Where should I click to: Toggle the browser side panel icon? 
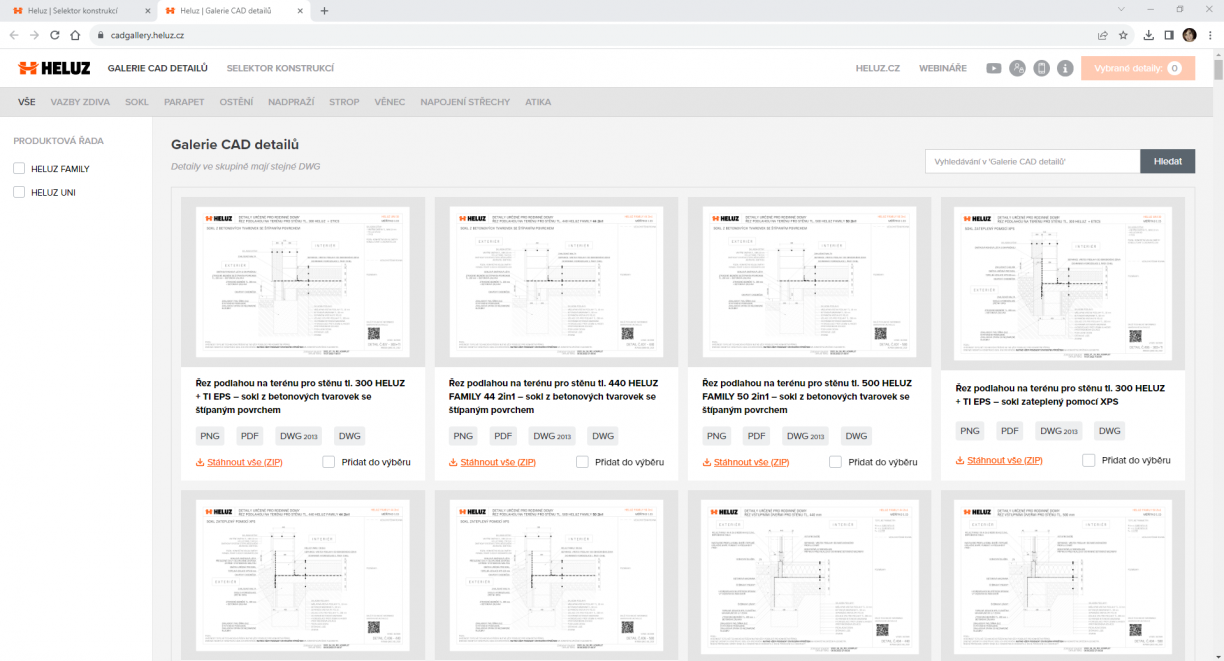point(1169,35)
